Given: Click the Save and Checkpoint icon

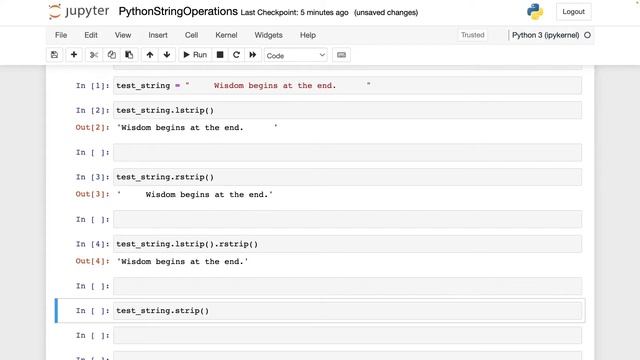Looking at the screenshot, I should (54, 55).
